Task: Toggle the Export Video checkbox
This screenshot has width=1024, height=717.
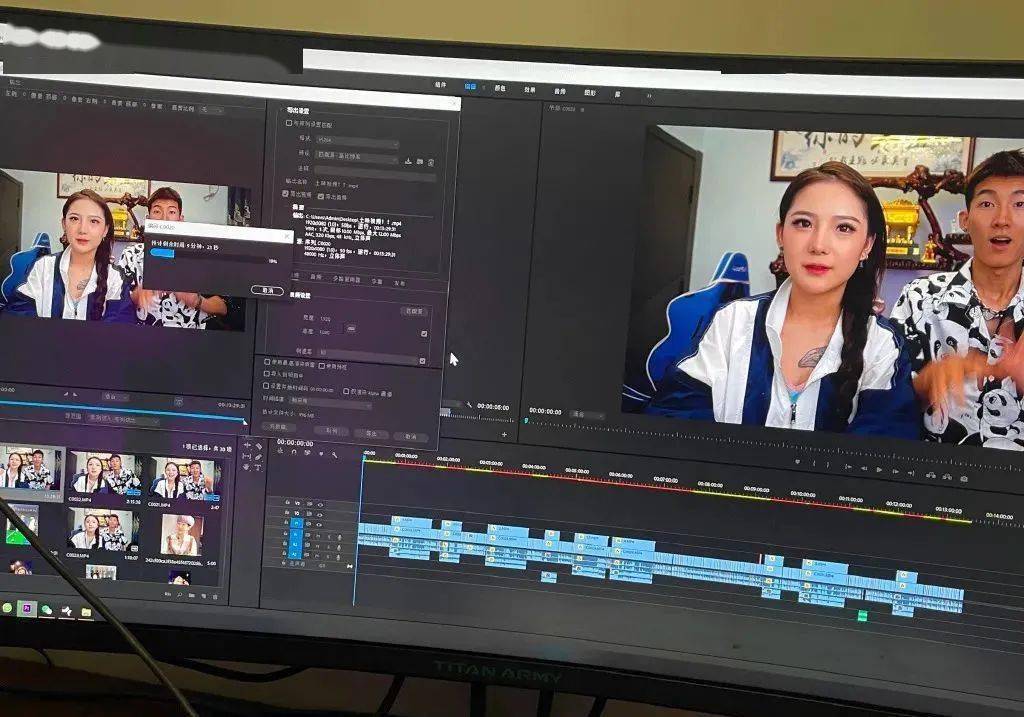Action: pyautogui.click(x=285, y=193)
